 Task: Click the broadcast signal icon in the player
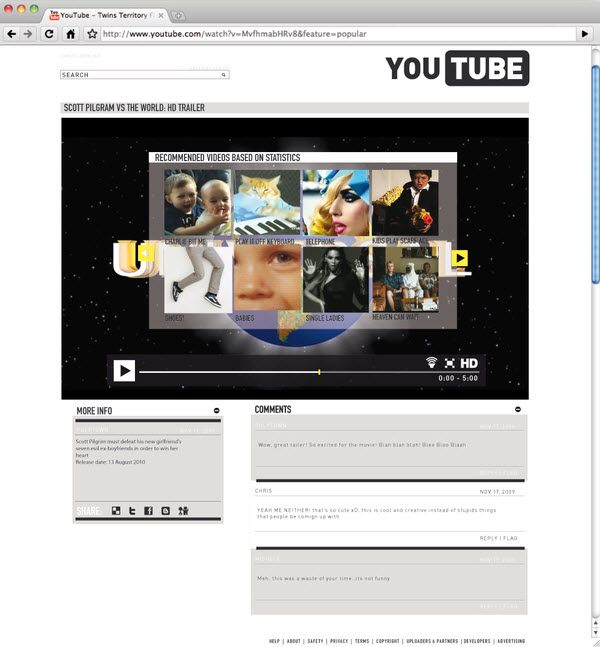pos(432,362)
